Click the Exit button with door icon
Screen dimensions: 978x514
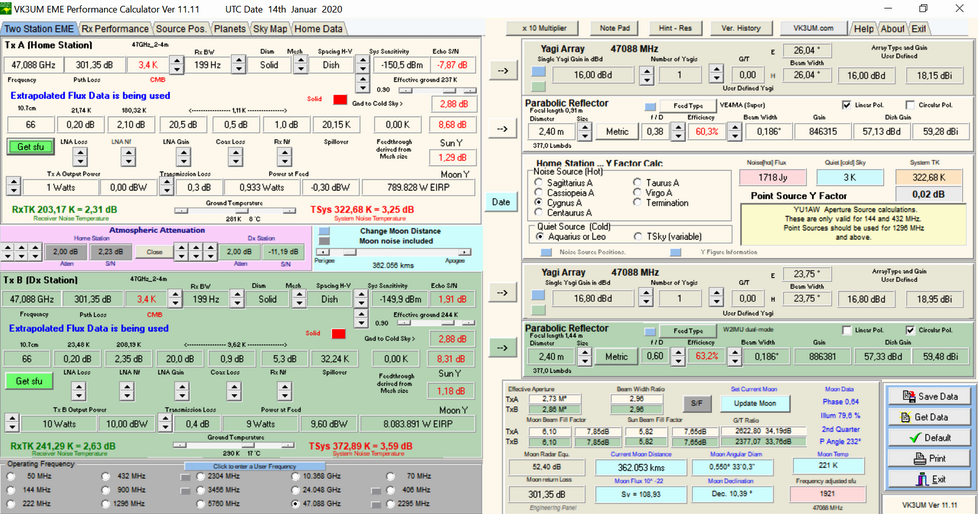(x=929, y=478)
